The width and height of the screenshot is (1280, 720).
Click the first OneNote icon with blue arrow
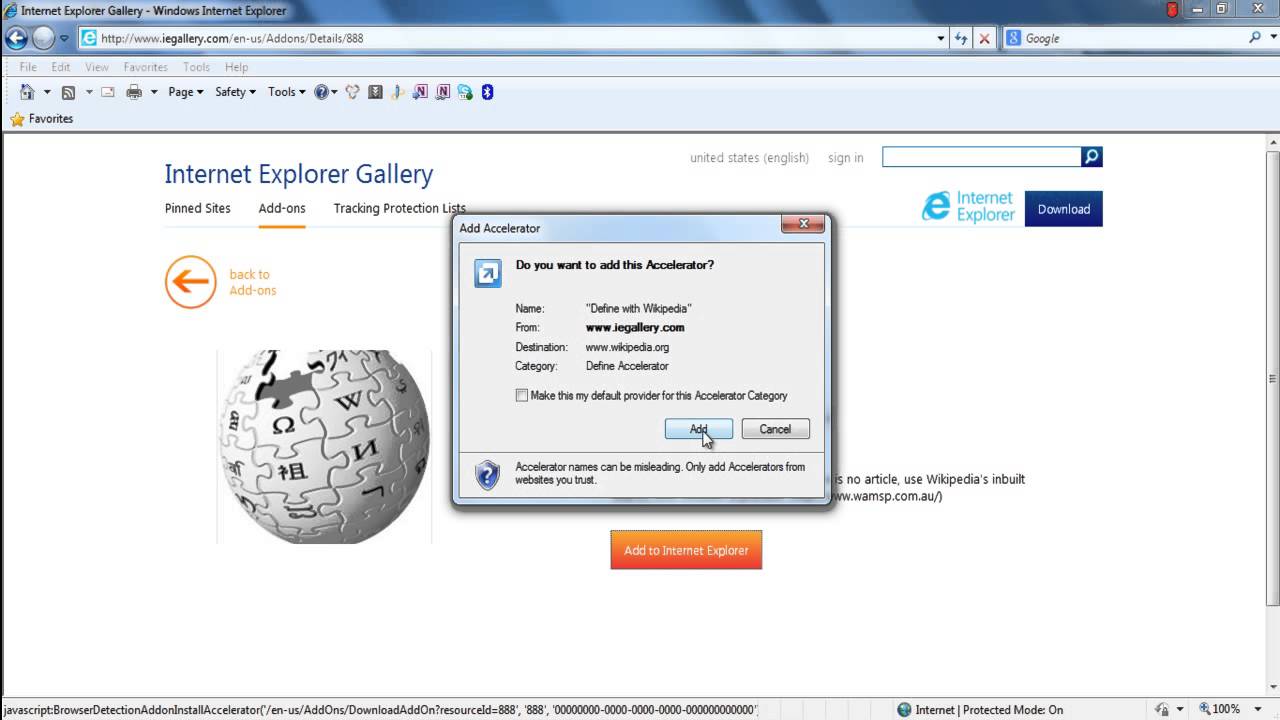tap(420, 92)
